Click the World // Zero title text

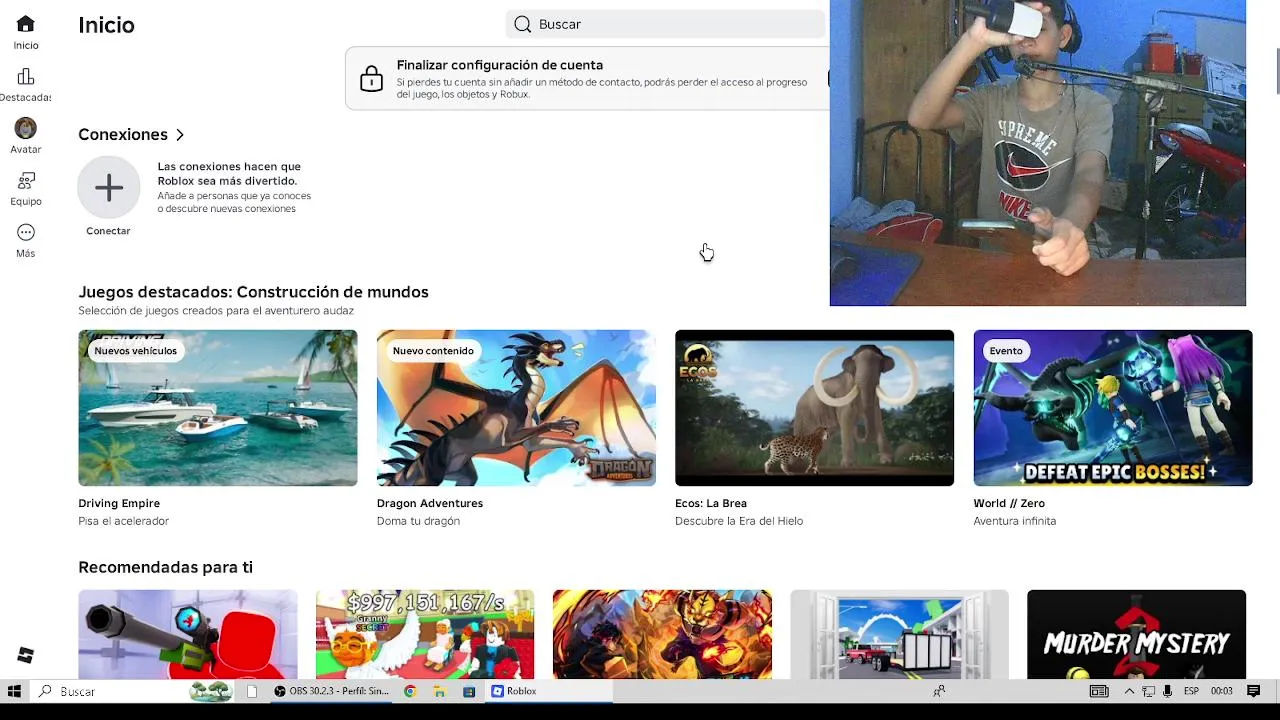point(1009,503)
